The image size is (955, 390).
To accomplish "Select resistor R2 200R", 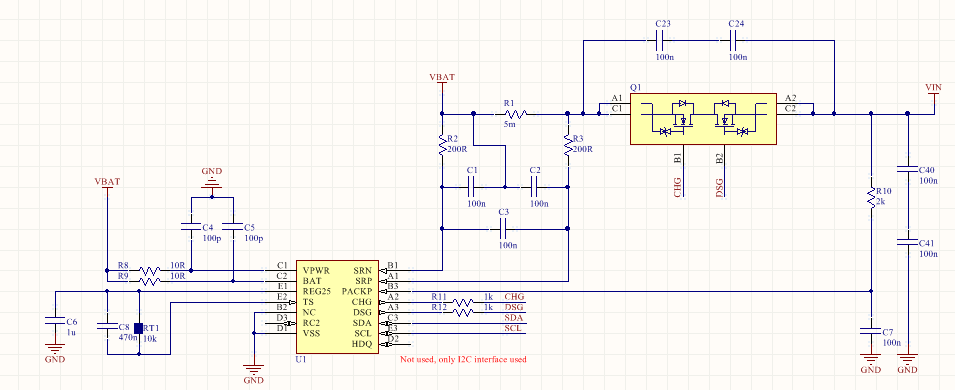I will [442, 145].
